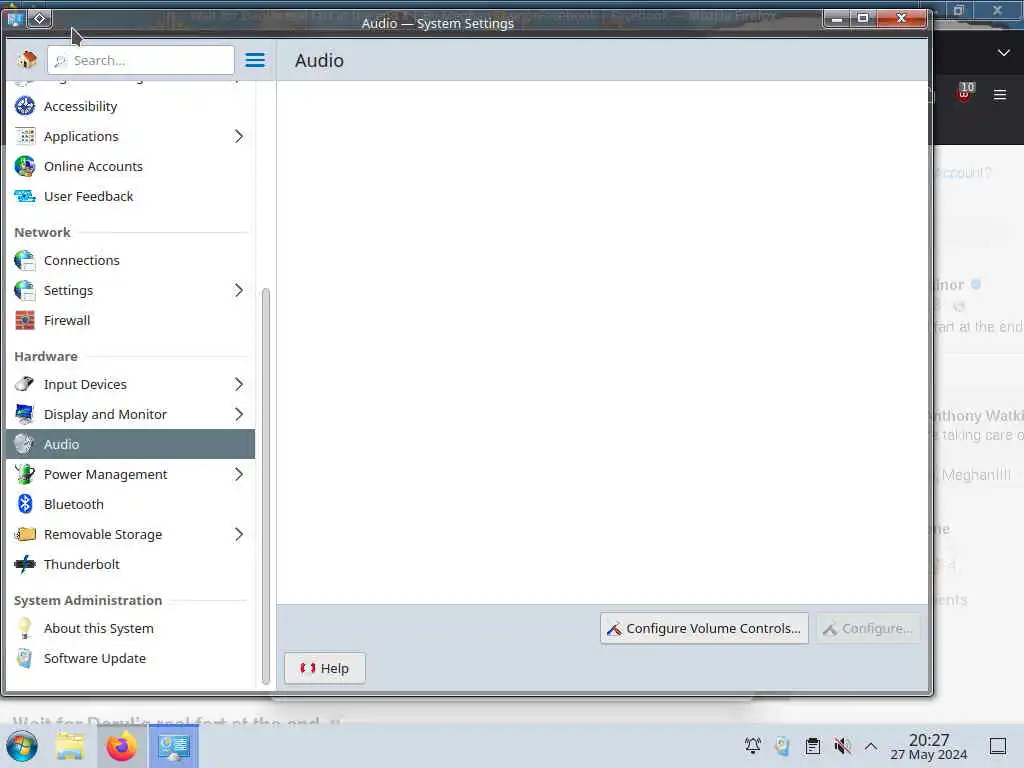
Task: Click the Audio speaker icon
Action: (x=25, y=444)
